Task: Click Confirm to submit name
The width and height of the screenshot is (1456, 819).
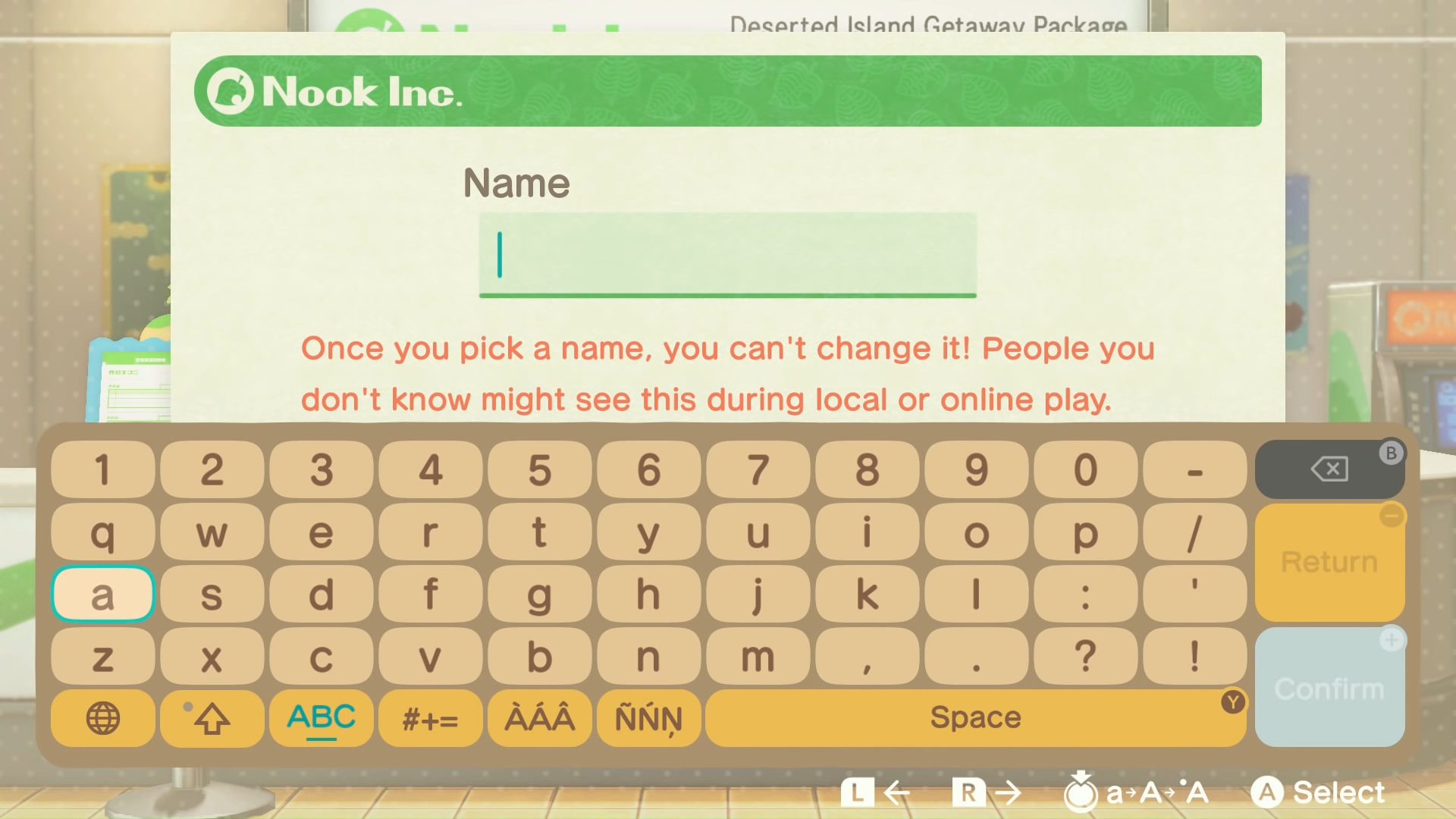Action: 1328,687
